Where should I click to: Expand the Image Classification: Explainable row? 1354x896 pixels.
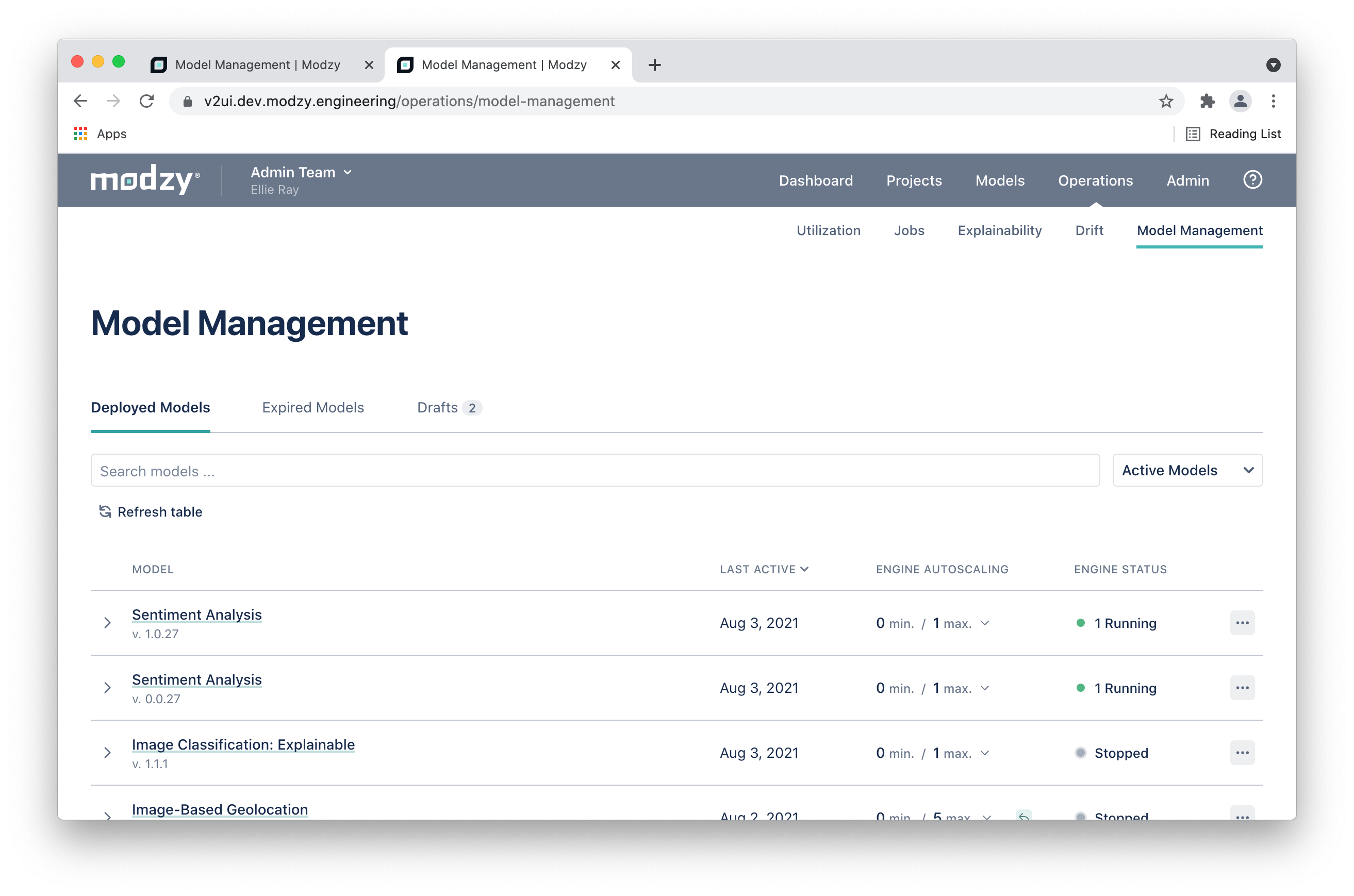tap(107, 753)
